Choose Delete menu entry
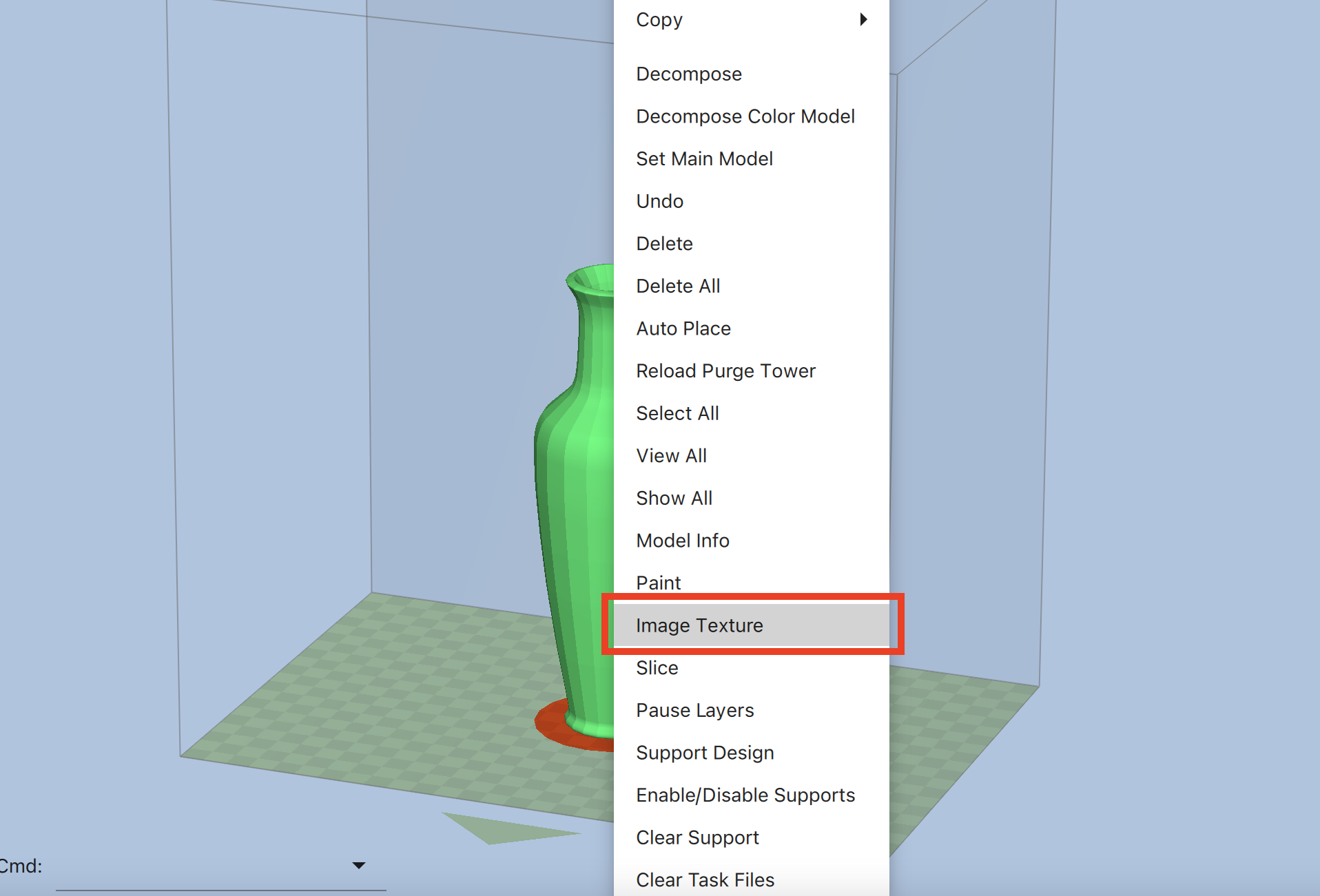Image resolution: width=1320 pixels, height=896 pixels. coord(751,243)
